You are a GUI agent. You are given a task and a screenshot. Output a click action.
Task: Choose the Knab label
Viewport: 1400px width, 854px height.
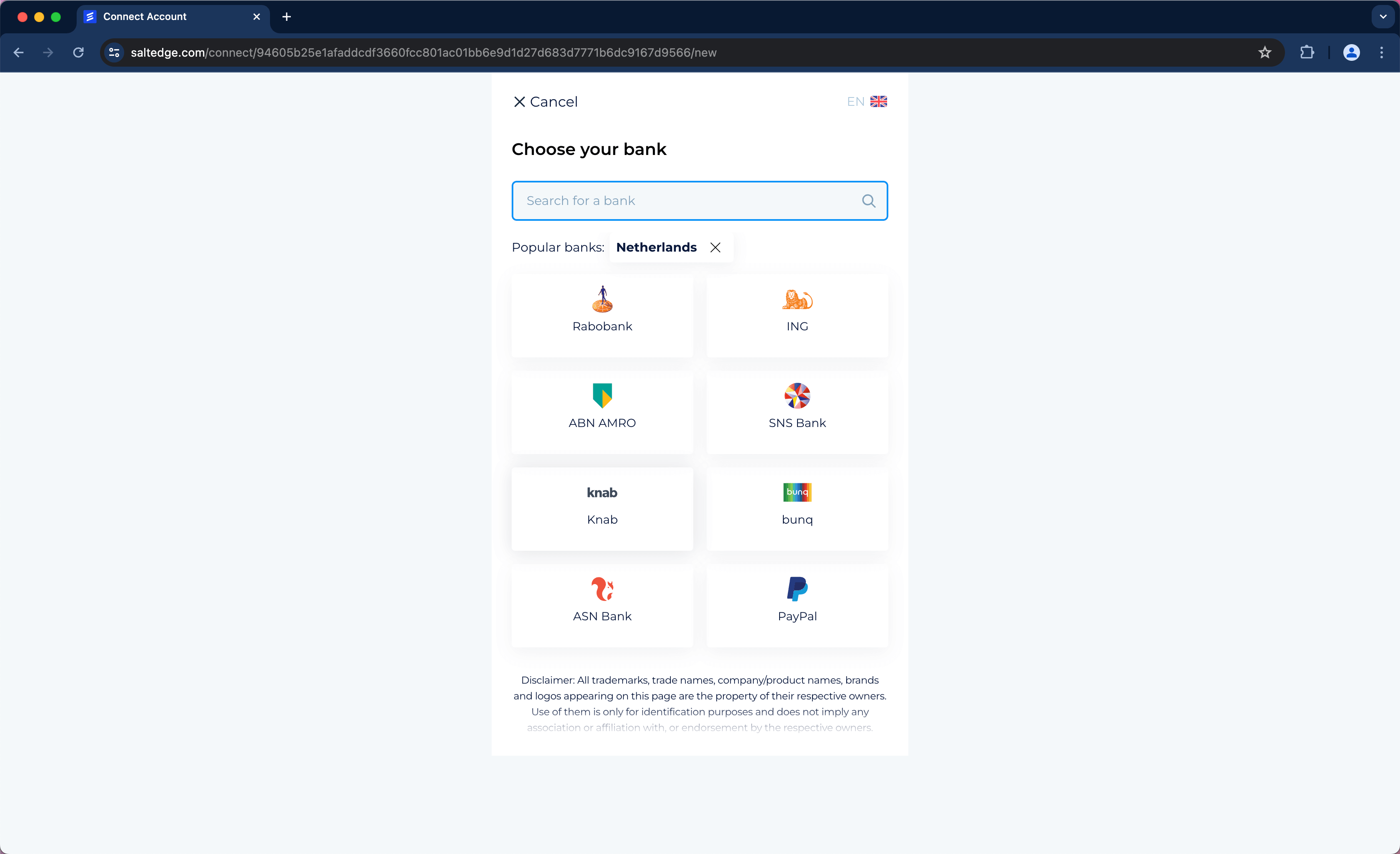pos(602,519)
